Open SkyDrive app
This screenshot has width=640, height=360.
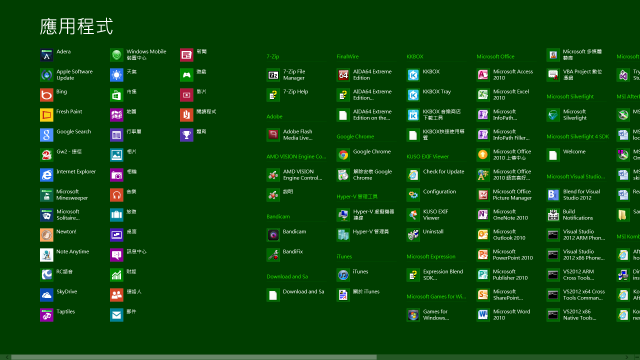(x=47, y=295)
